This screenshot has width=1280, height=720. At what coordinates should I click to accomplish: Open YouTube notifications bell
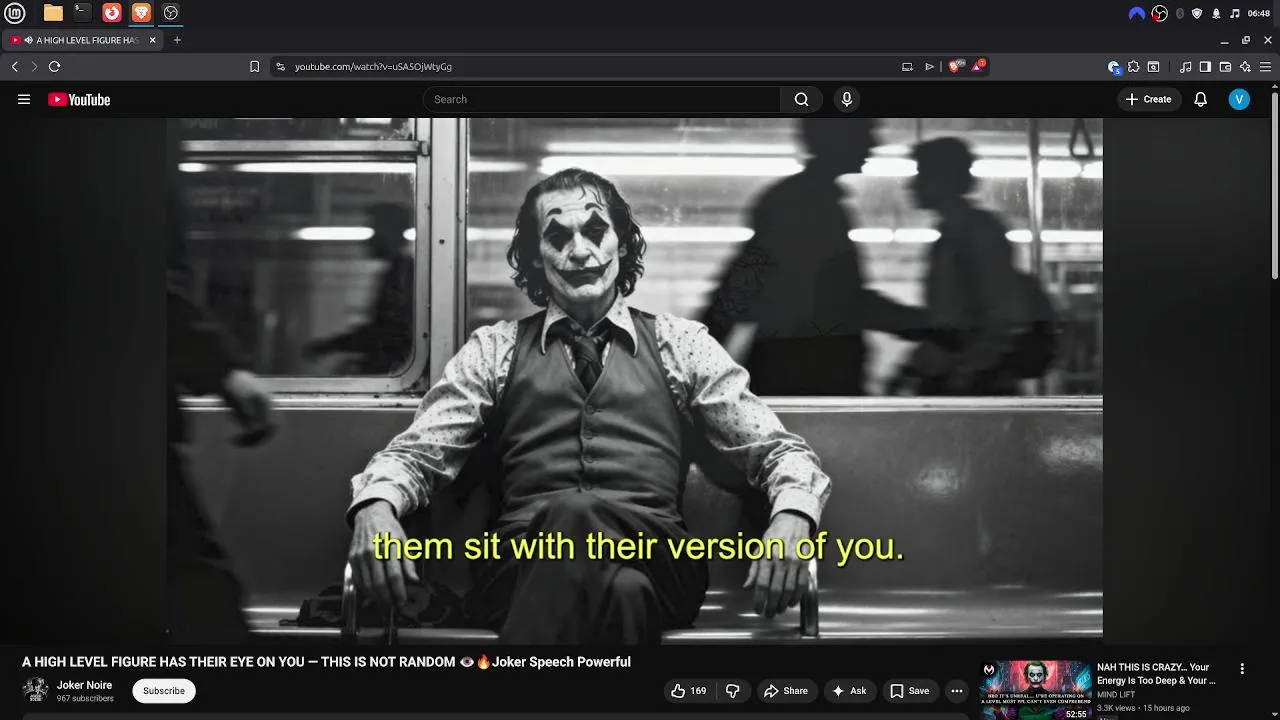pos(1201,99)
